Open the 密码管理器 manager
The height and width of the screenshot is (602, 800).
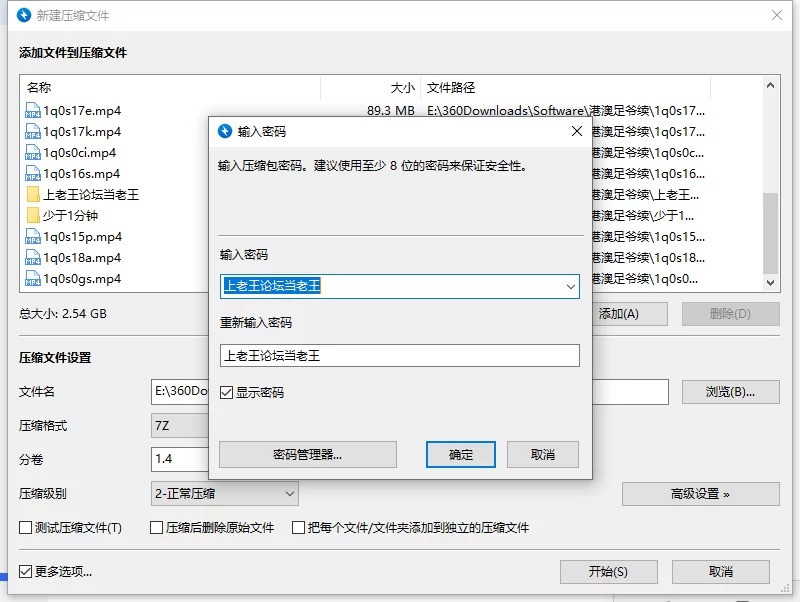(306, 454)
